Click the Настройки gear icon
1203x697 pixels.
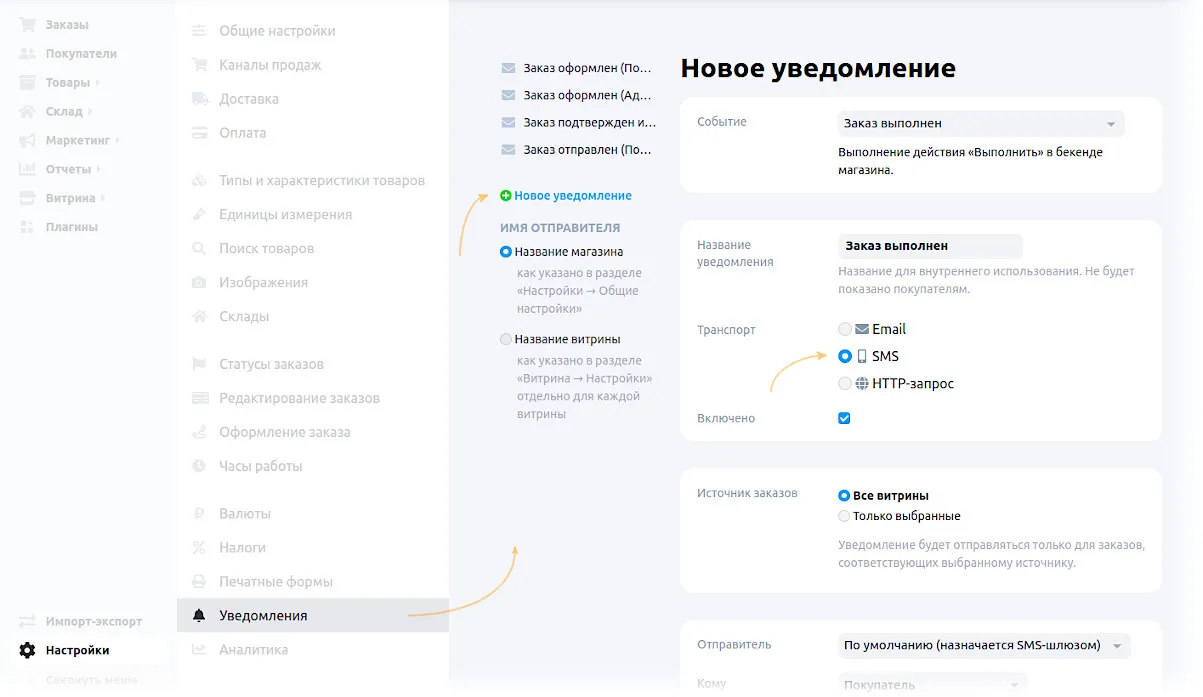tap(25, 650)
